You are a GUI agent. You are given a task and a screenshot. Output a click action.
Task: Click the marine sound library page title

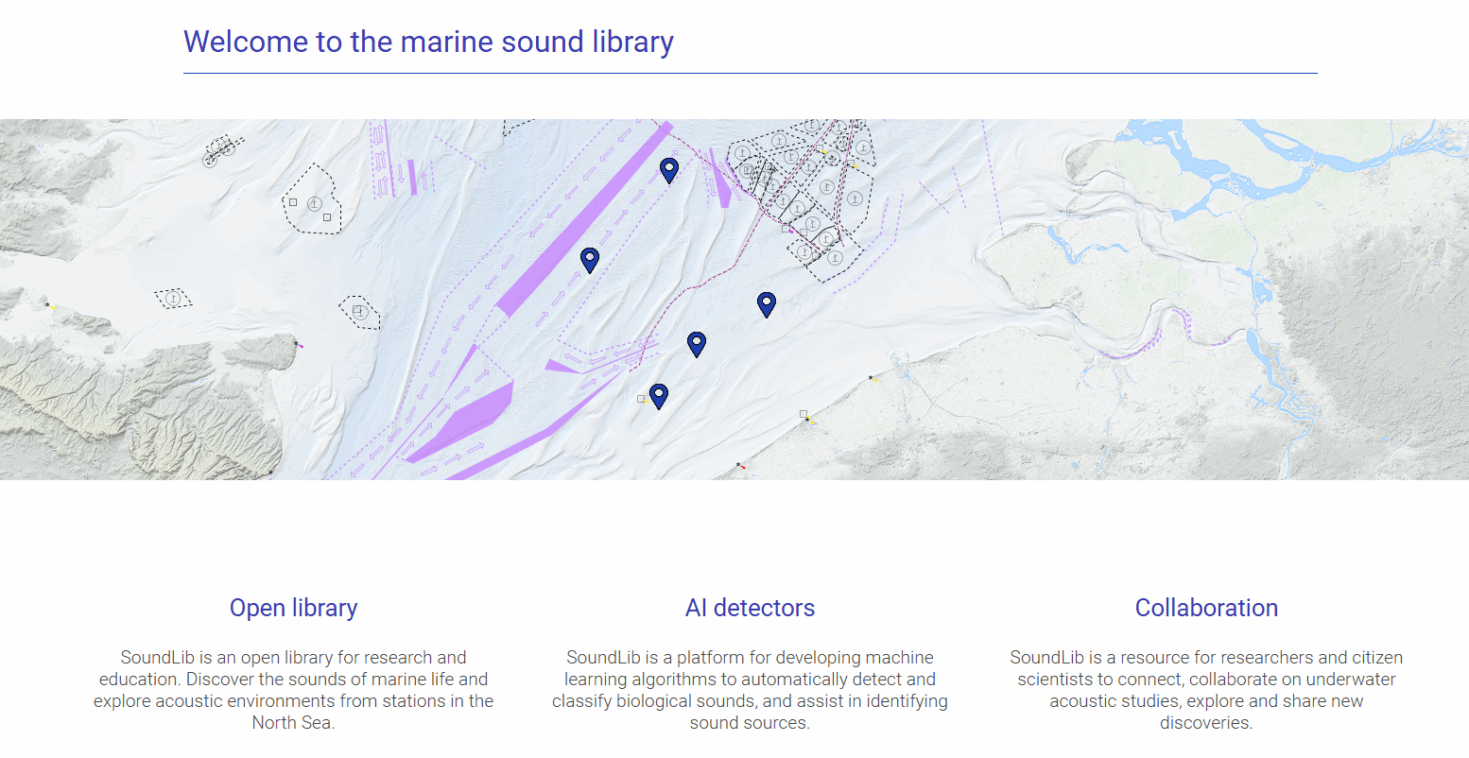[428, 42]
